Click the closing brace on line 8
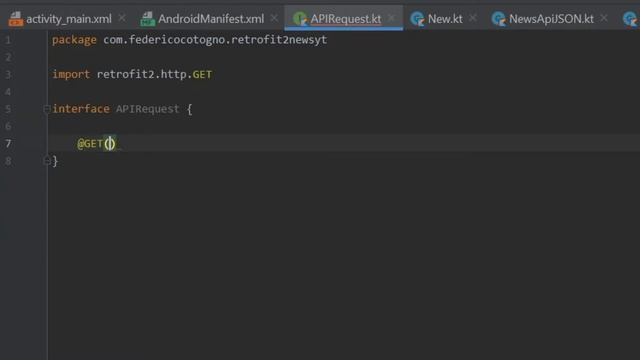 coord(55,161)
